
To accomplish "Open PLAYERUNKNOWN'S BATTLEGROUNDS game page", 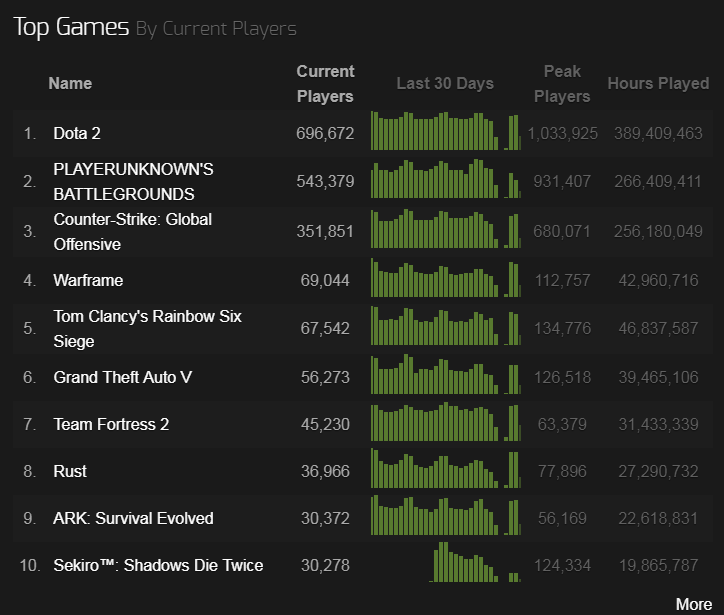I will (x=133, y=182).
